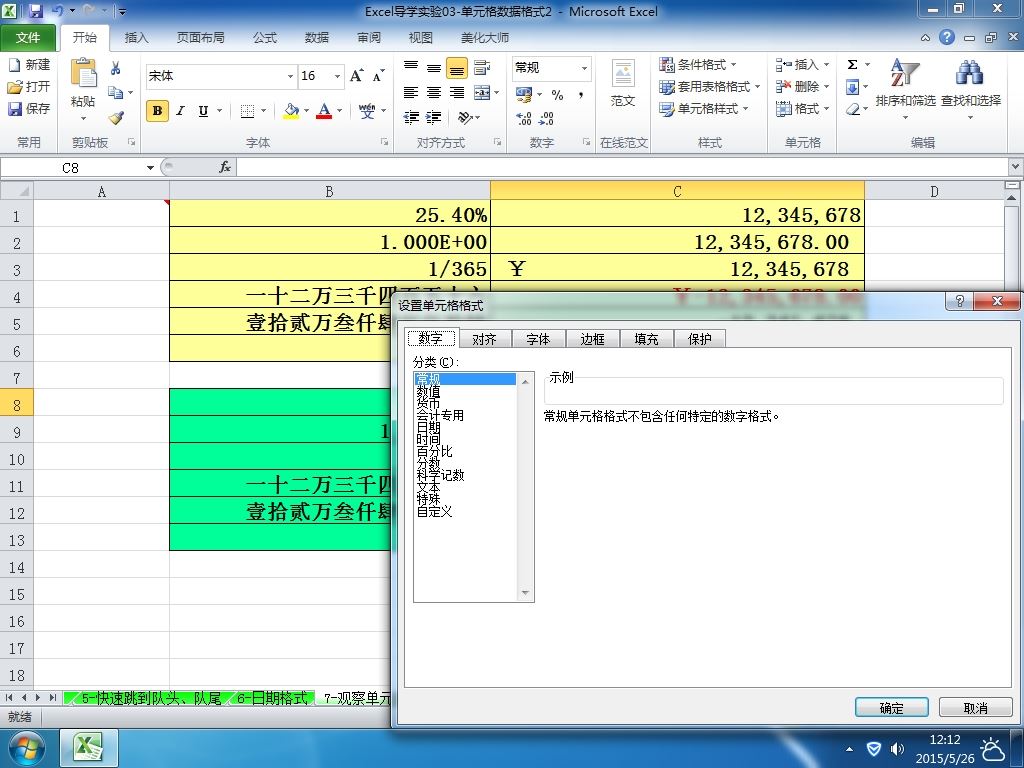This screenshot has height=768, width=1024.
Task: Click Merge and Center icon
Action: (x=482, y=93)
